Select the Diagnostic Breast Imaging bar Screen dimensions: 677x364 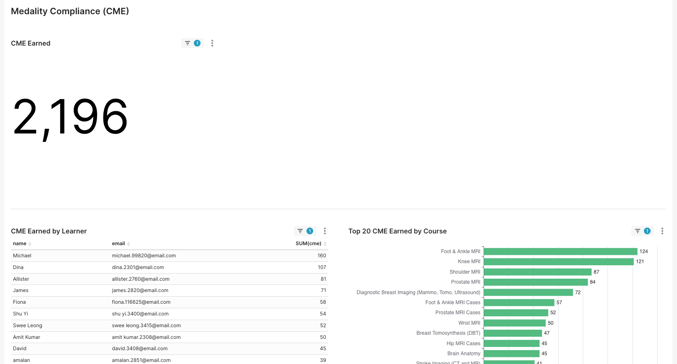[x=528, y=292]
